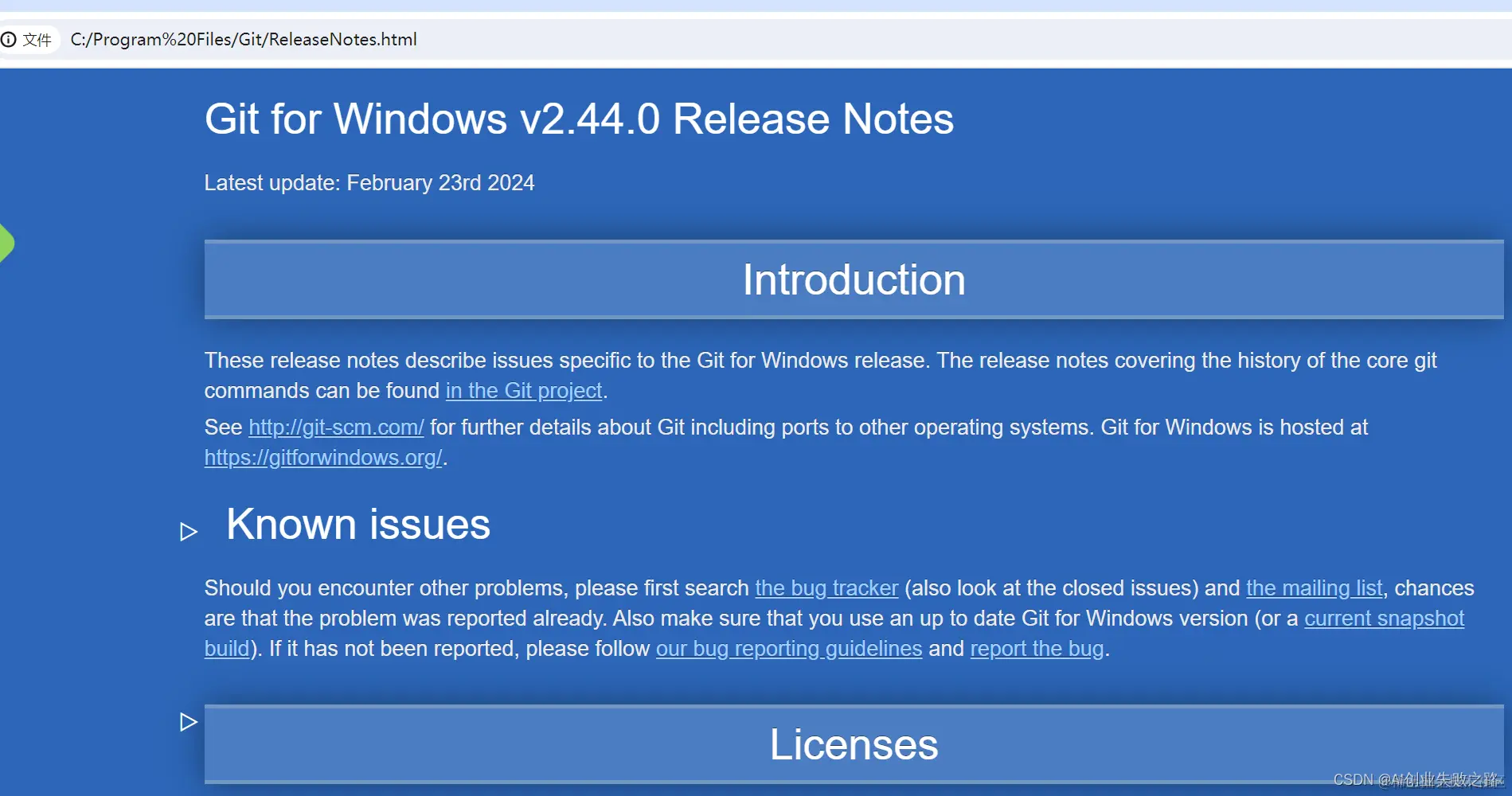Click the Licenses section header
1512x796 pixels.
click(x=854, y=744)
